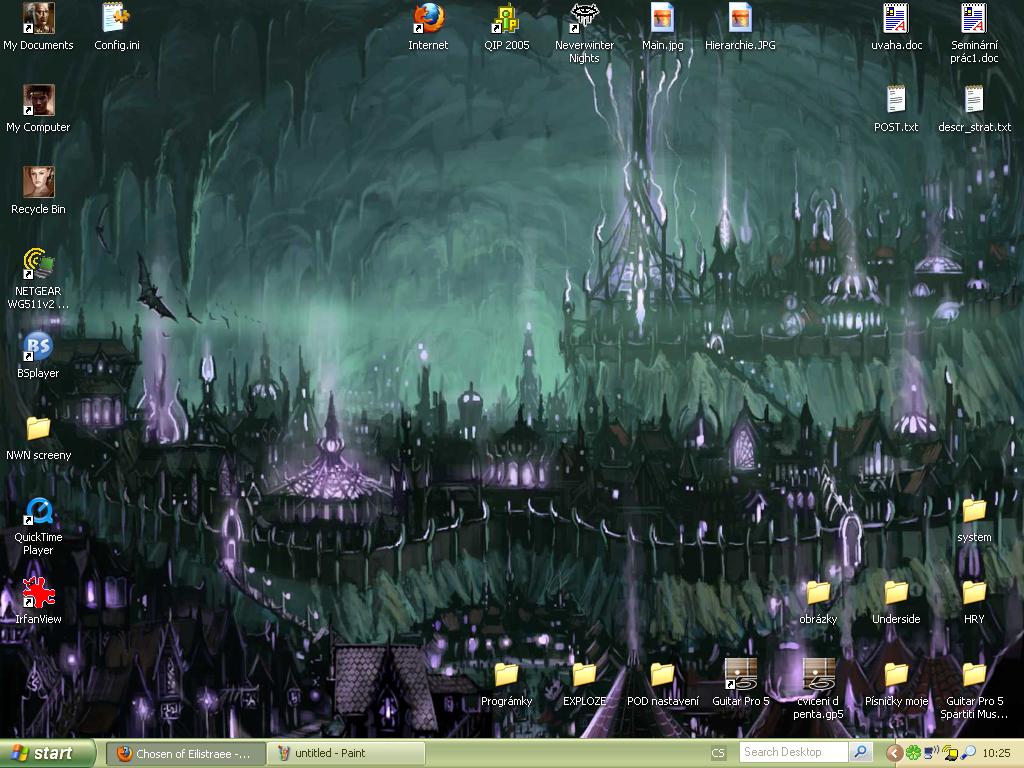Open the IrfanView desktop icon

[x=38, y=594]
